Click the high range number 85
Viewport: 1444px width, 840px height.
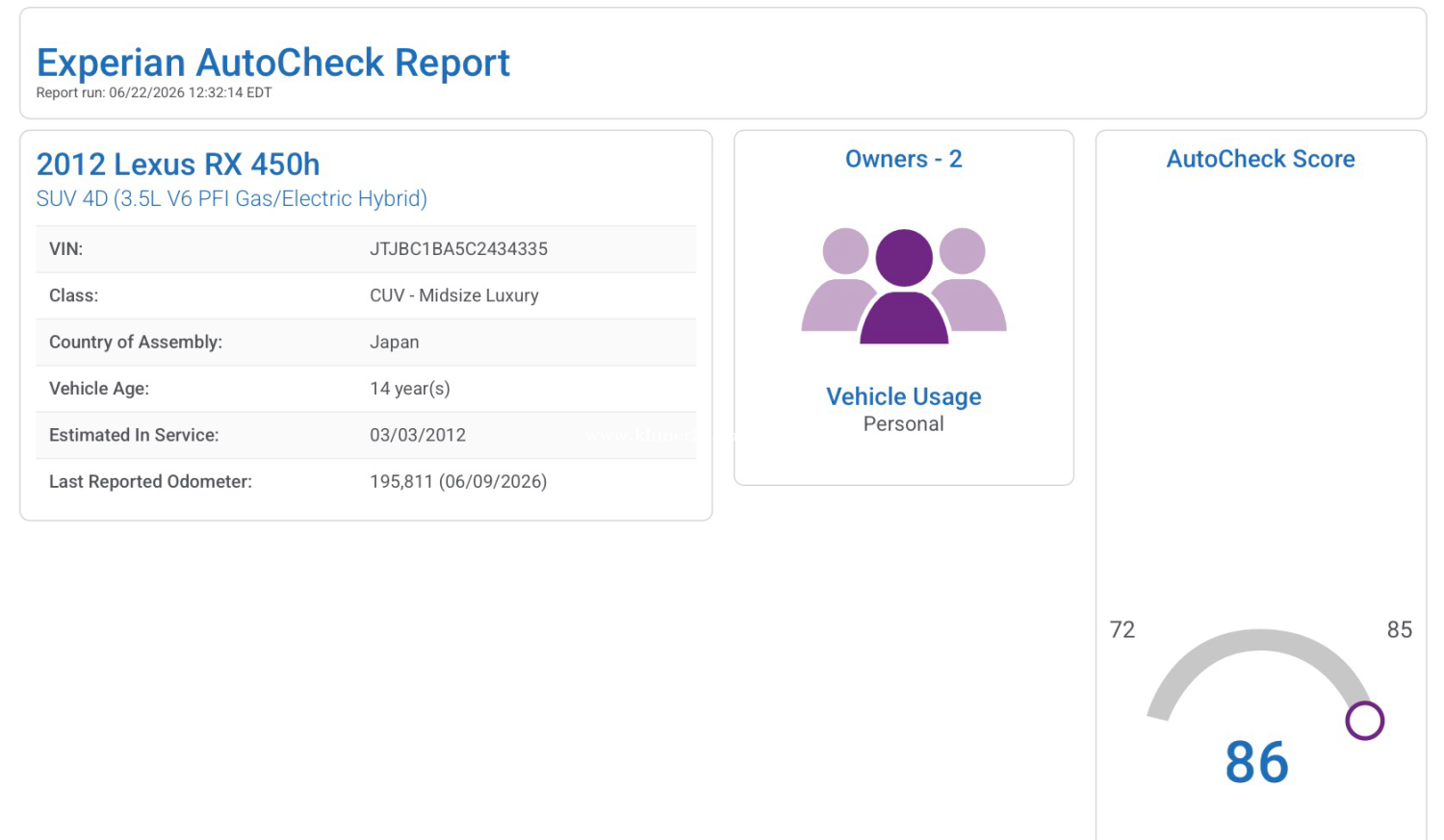(1400, 630)
